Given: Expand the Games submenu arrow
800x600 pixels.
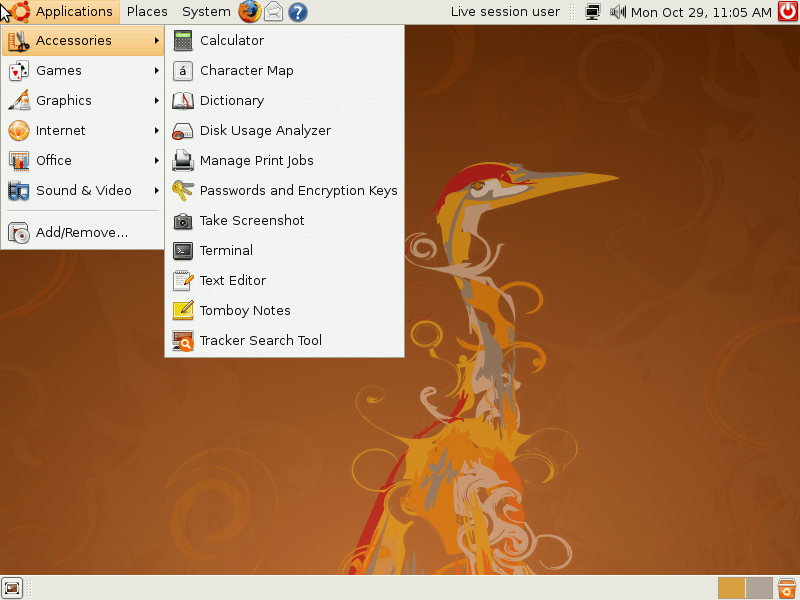Looking at the screenshot, I should pos(157,70).
